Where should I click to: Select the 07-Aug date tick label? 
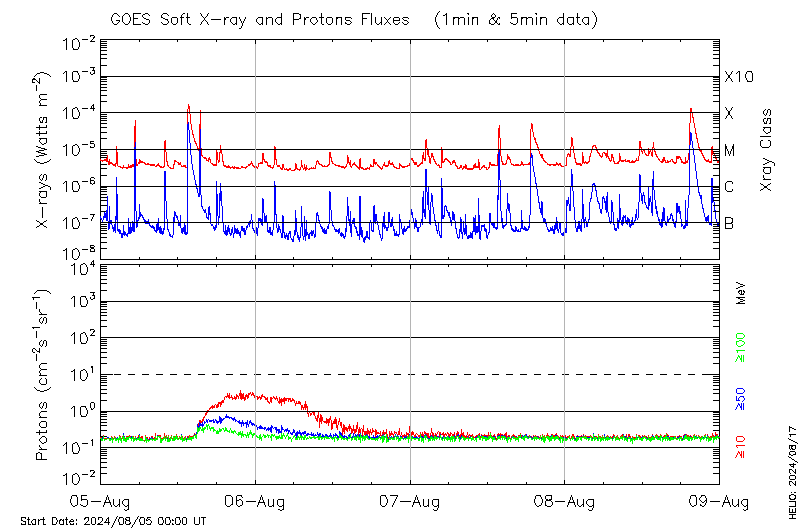[410, 500]
